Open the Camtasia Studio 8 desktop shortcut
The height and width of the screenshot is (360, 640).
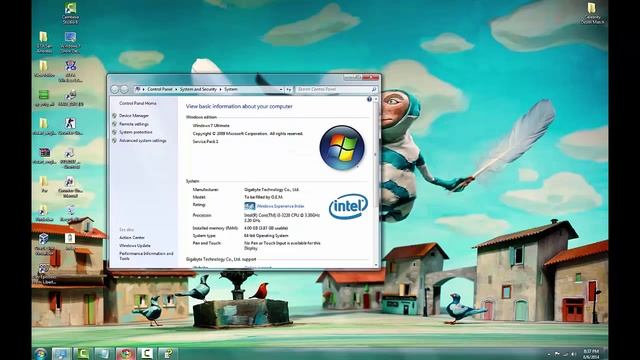[70, 12]
